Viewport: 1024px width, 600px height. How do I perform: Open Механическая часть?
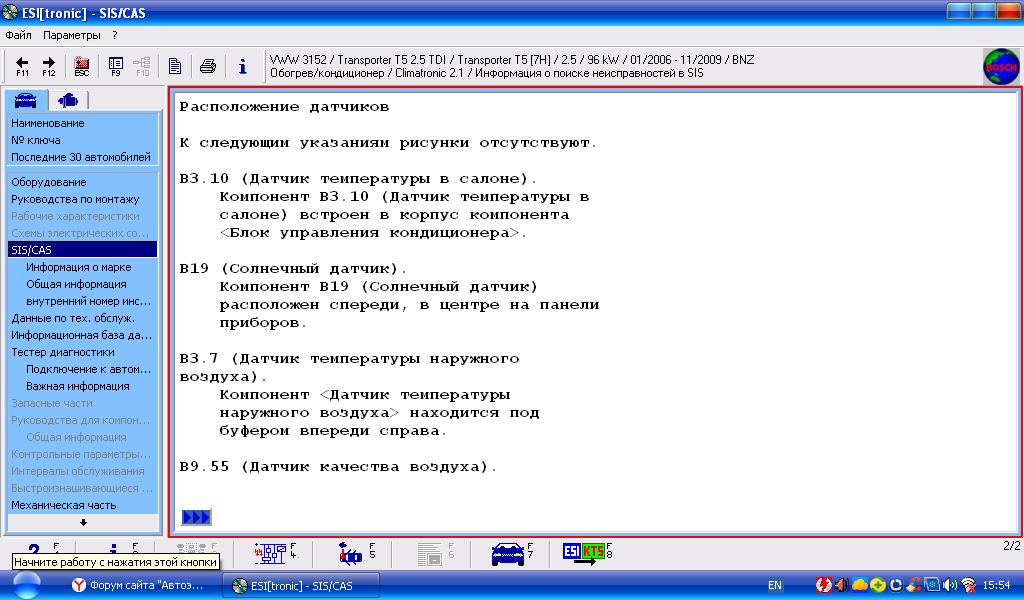63,505
